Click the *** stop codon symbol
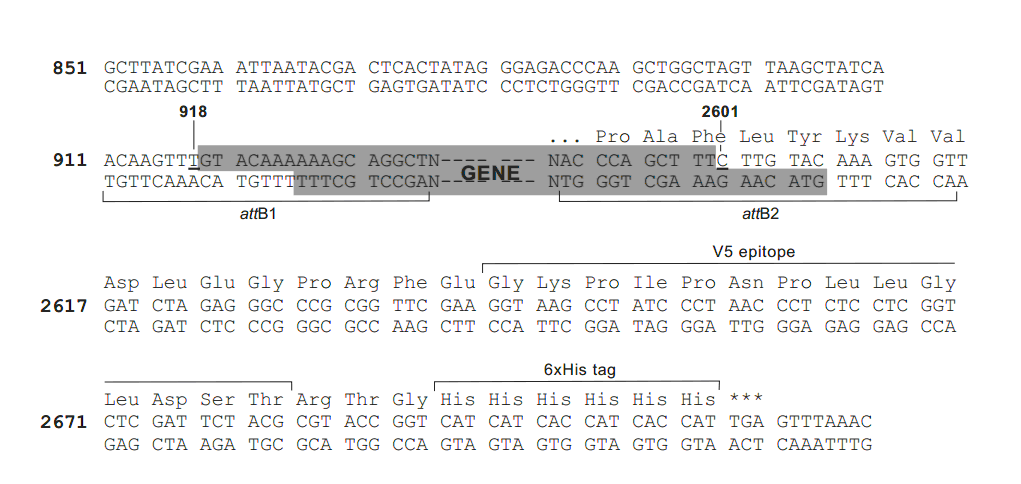 (746, 400)
